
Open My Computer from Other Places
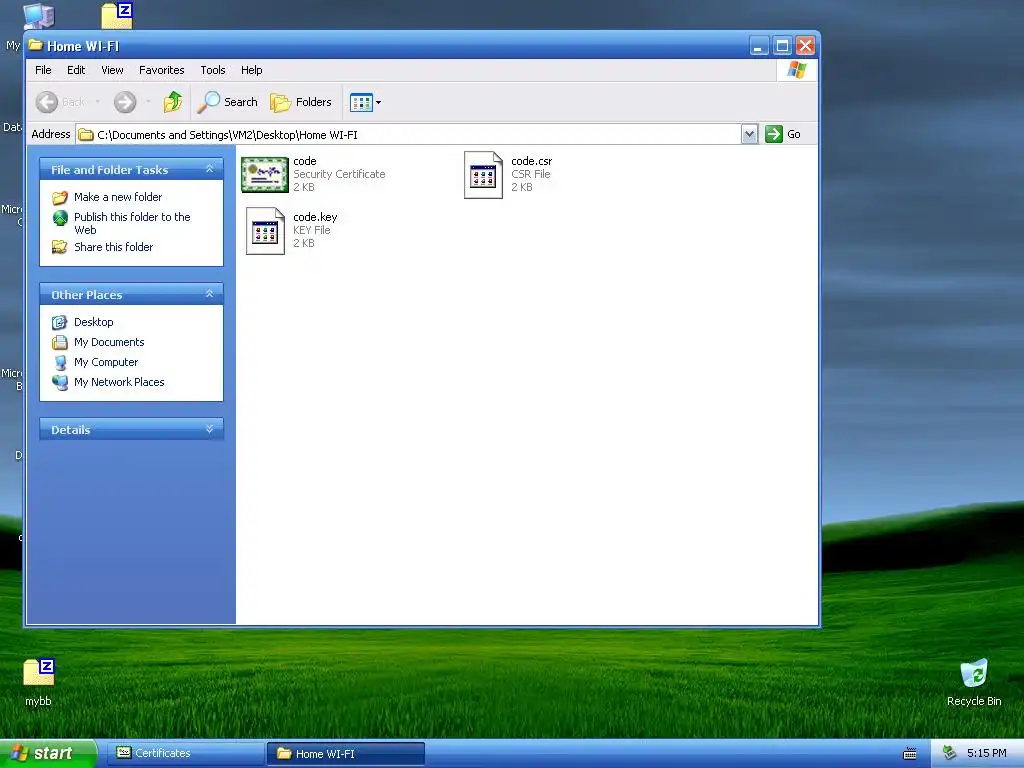click(106, 362)
